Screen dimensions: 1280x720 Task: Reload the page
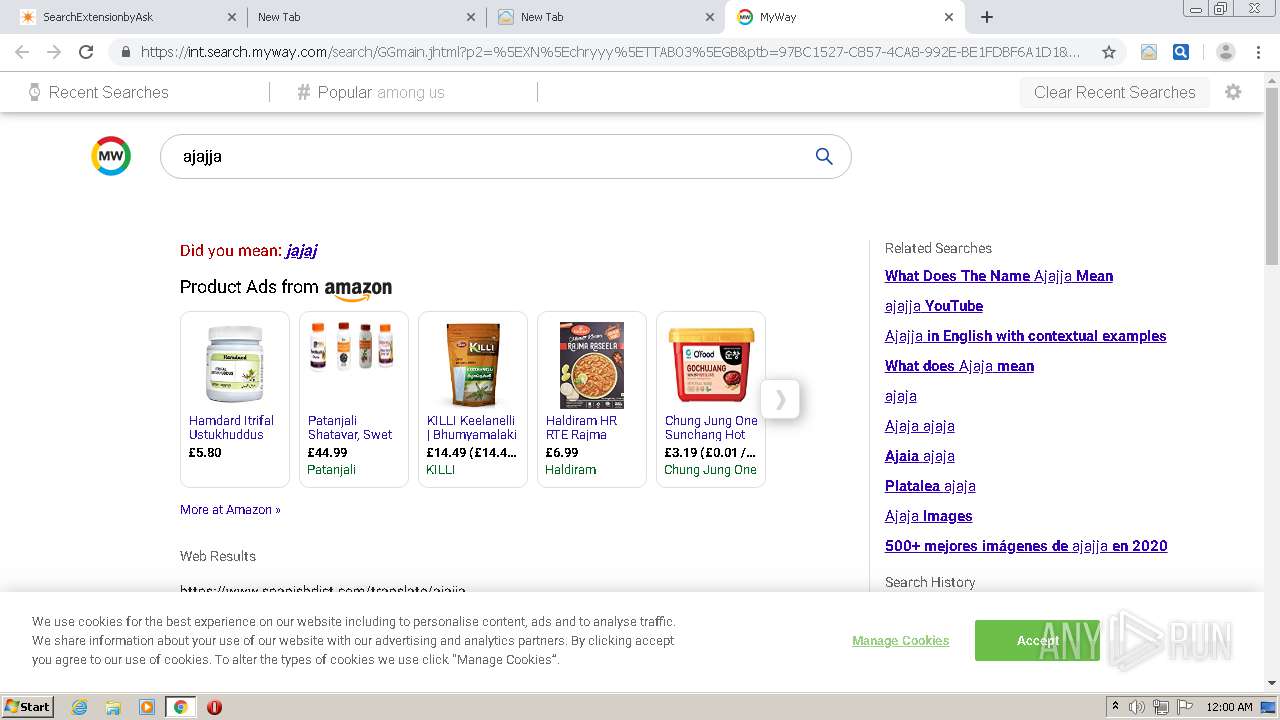pos(86,52)
